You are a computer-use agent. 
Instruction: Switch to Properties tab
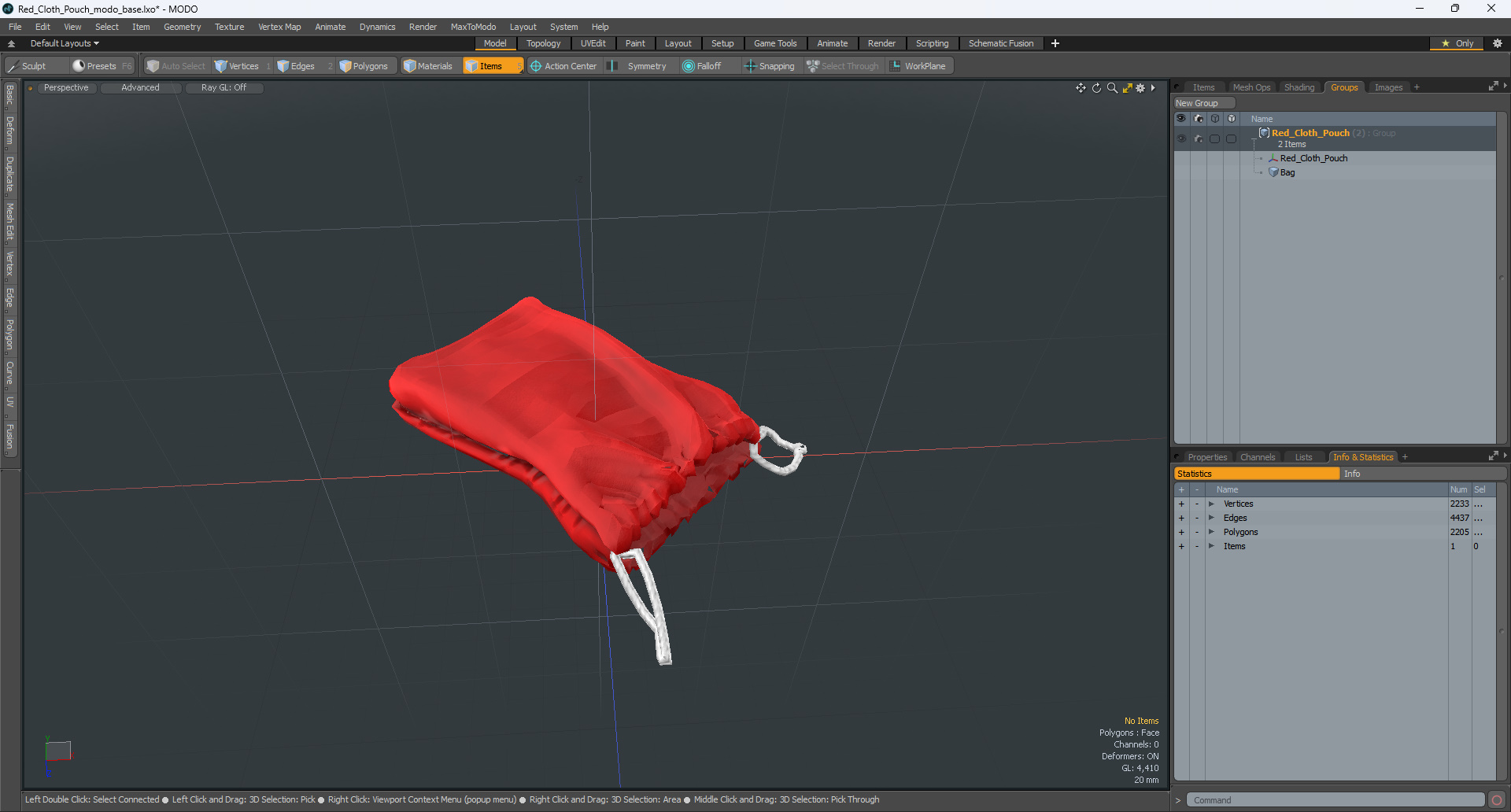click(1207, 457)
